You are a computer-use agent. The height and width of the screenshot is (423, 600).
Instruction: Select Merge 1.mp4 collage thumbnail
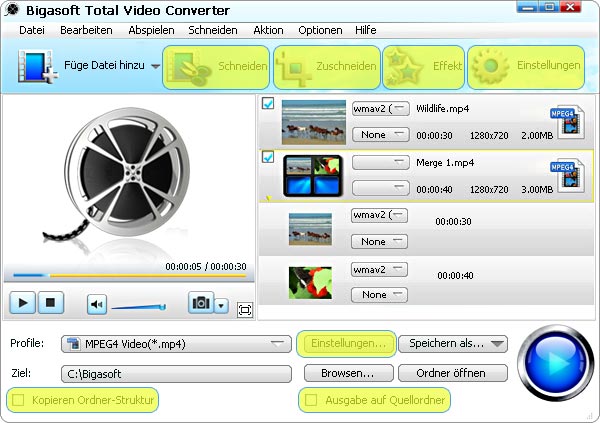(313, 176)
